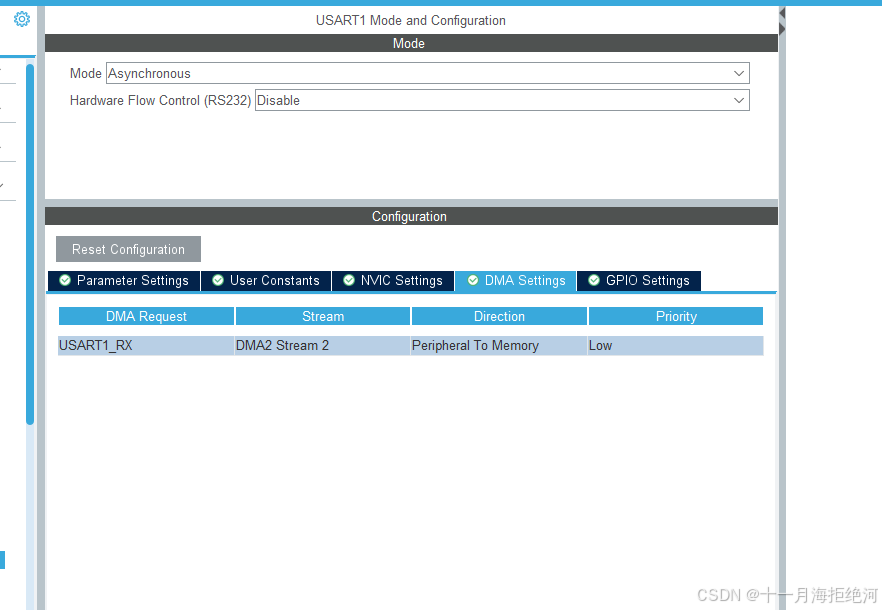
Task: Switch to the Parameter Settings tab
Action: coord(124,280)
